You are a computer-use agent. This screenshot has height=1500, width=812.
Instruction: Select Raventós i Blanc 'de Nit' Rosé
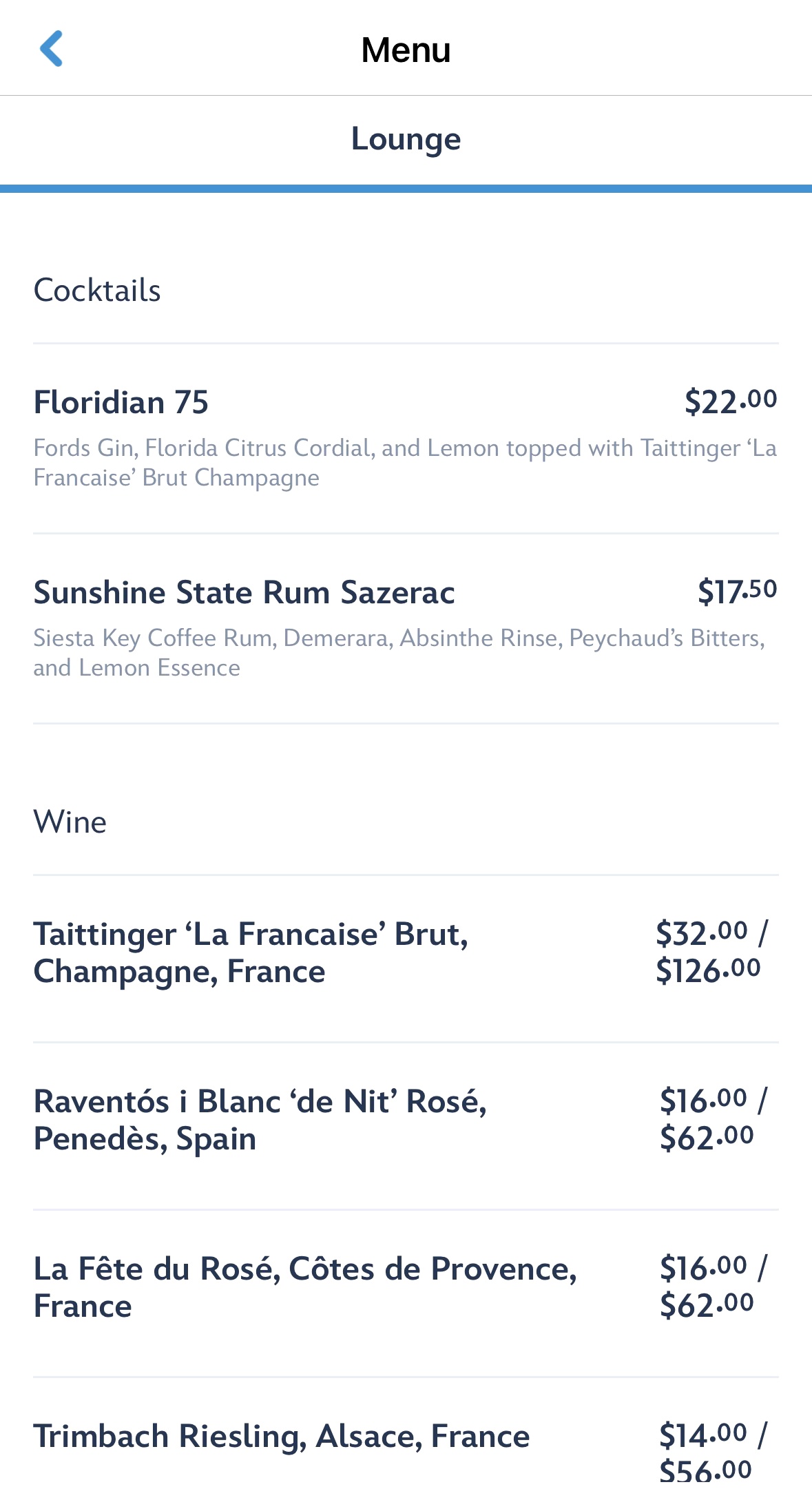pos(260,1120)
